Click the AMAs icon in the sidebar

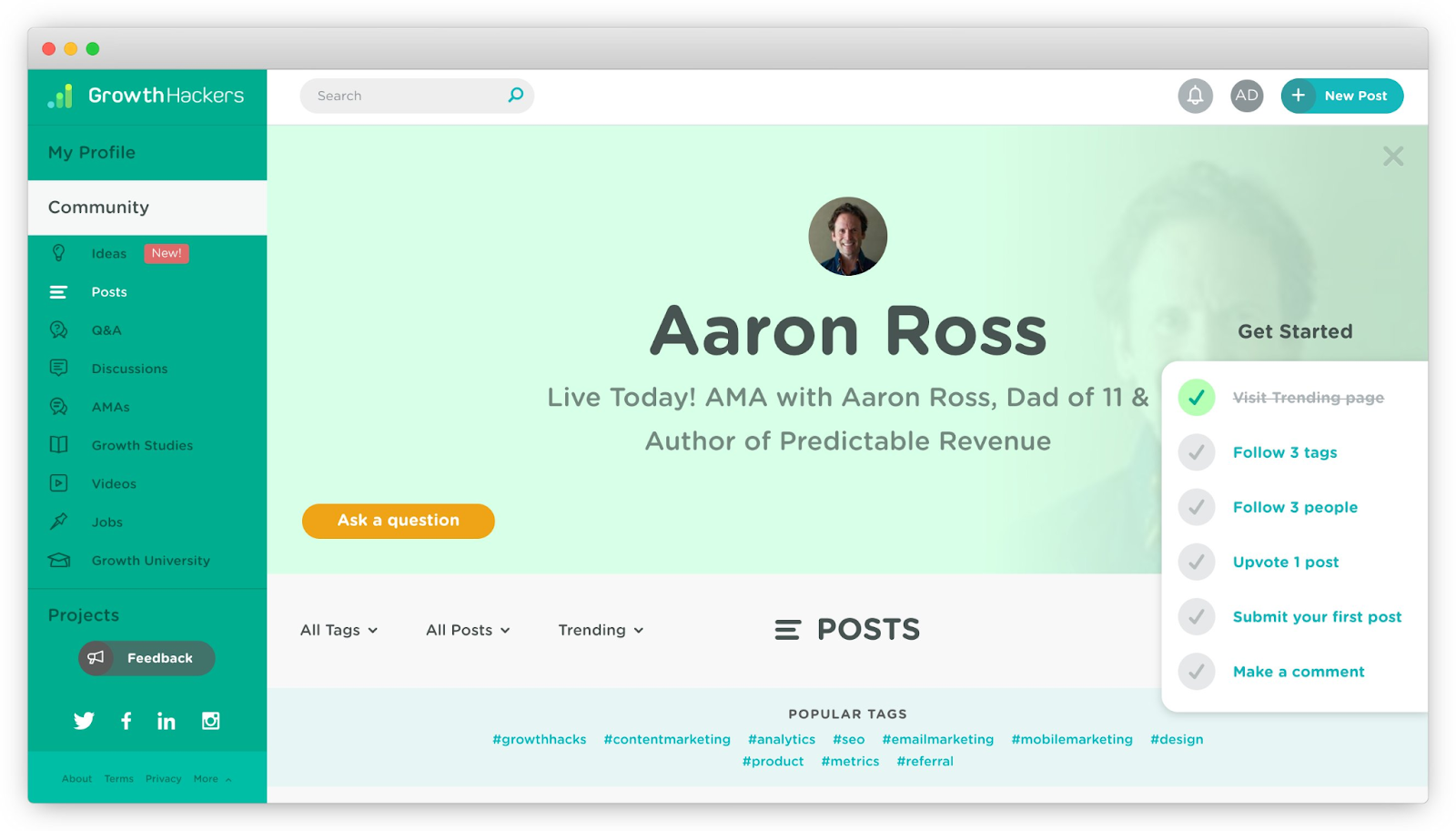58,406
